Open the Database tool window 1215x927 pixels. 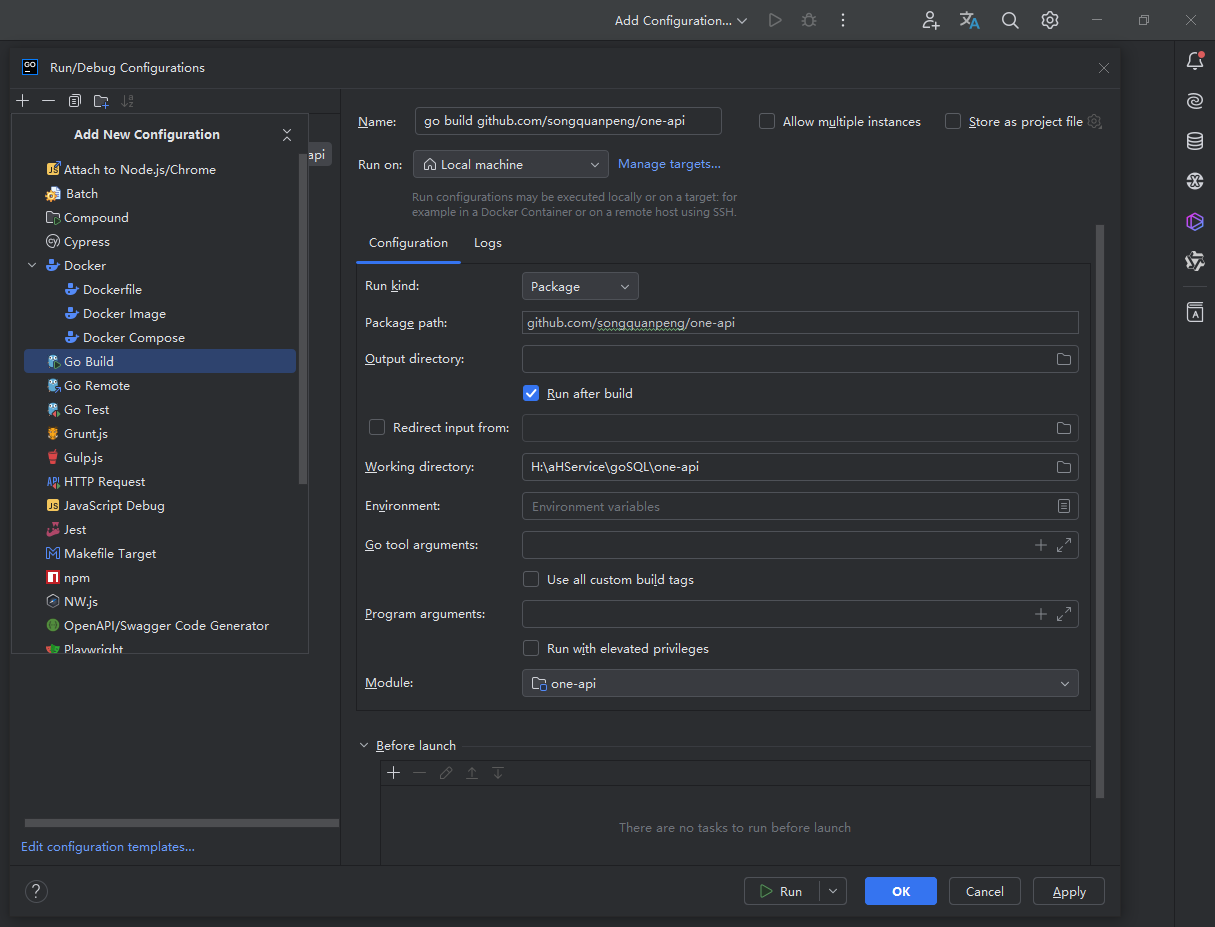[x=1194, y=141]
